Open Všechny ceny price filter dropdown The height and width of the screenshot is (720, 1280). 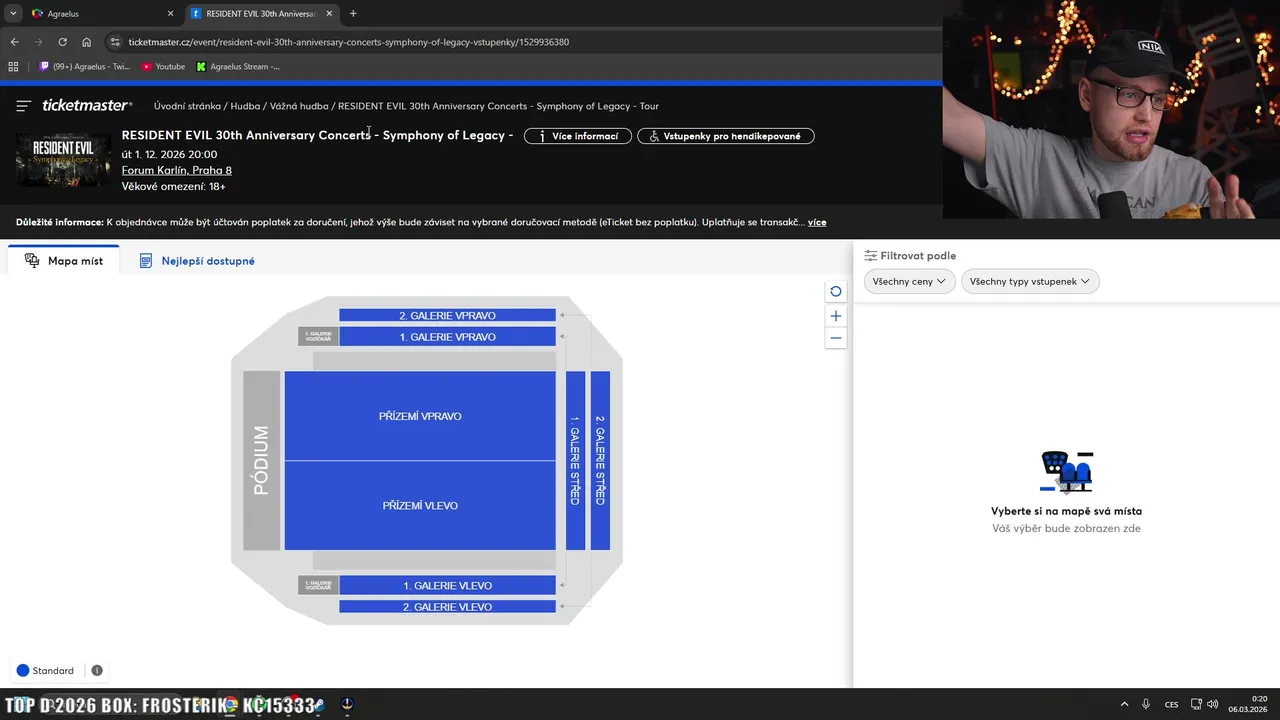tap(909, 282)
